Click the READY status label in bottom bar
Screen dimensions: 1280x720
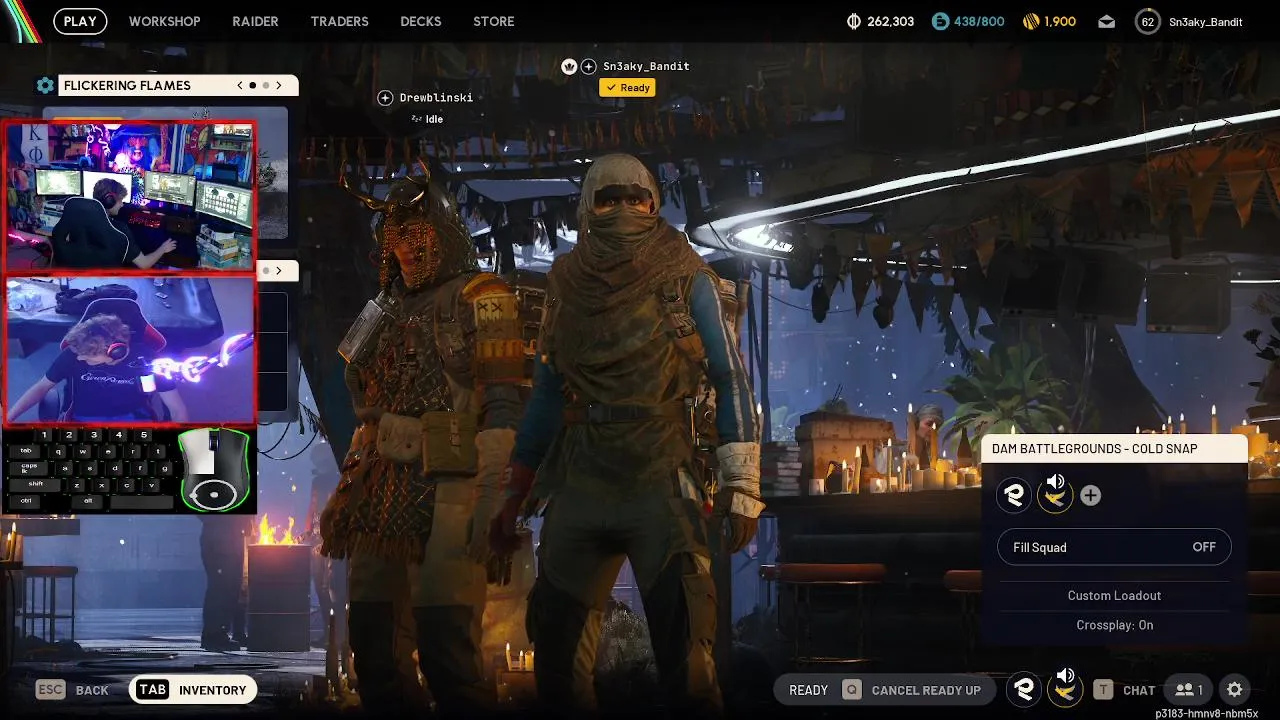(808, 690)
